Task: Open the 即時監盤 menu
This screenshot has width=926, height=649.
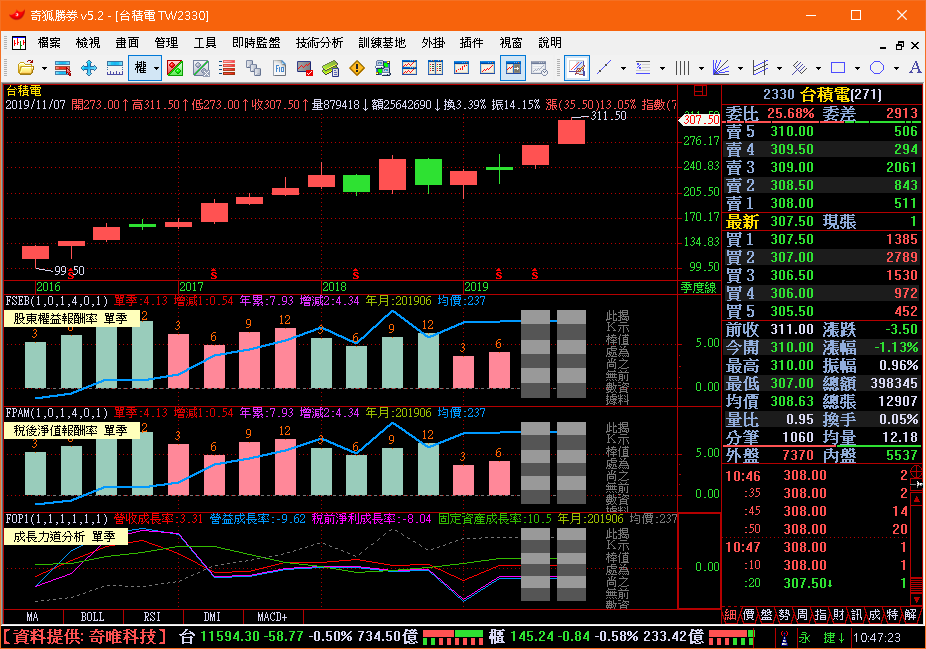Action: pyautogui.click(x=256, y=43)
